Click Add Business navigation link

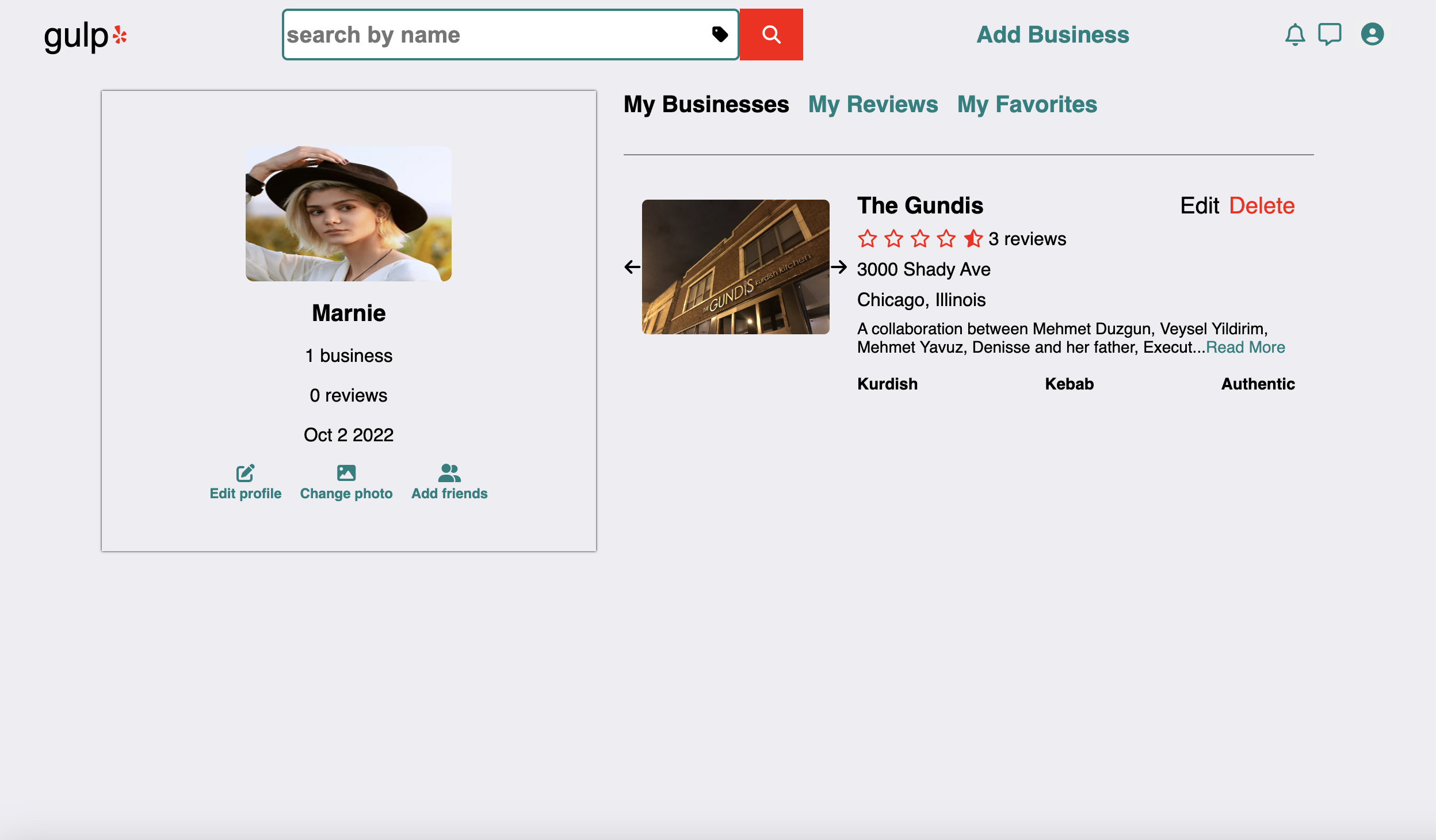1053,35
